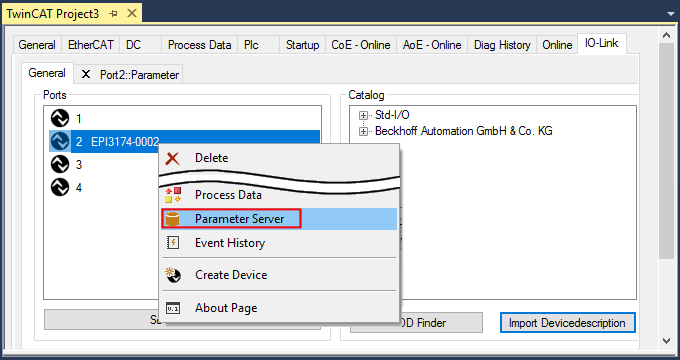Open the Plc tab
The image size is (680, 360).
pyautogui.click(x=258, y=45)
